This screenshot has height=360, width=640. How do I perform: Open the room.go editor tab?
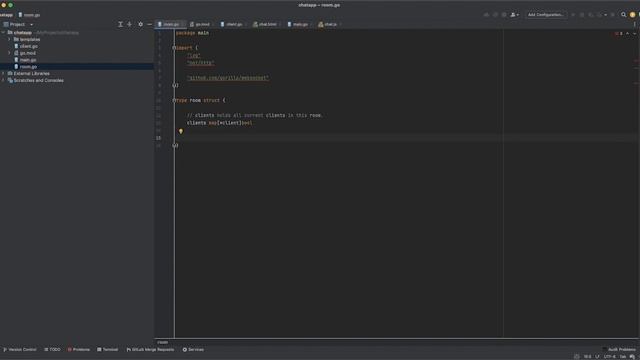coord(170,24)
